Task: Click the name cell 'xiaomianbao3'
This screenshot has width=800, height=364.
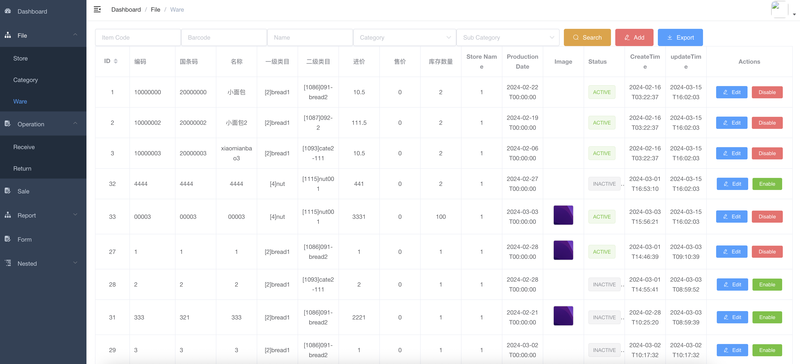Action: pyautogui.click(x=236, y=154)
